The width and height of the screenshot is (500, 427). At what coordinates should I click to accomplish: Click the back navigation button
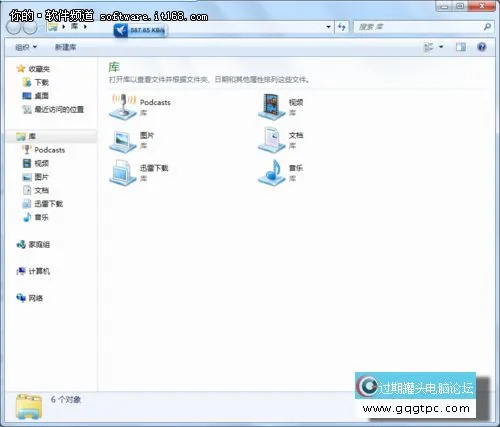pos(14,27)
